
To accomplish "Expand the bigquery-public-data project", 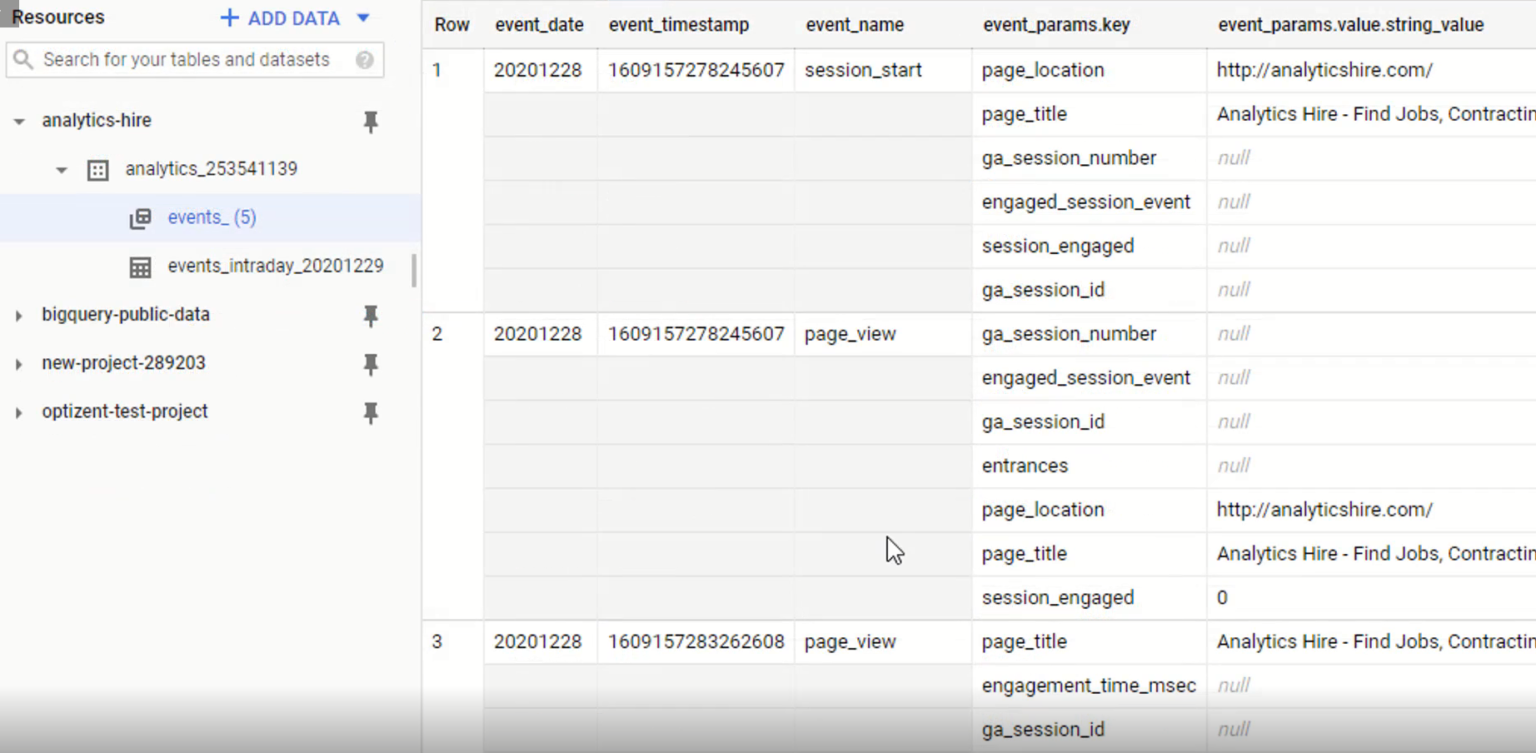I will click(x=17, y=314).
